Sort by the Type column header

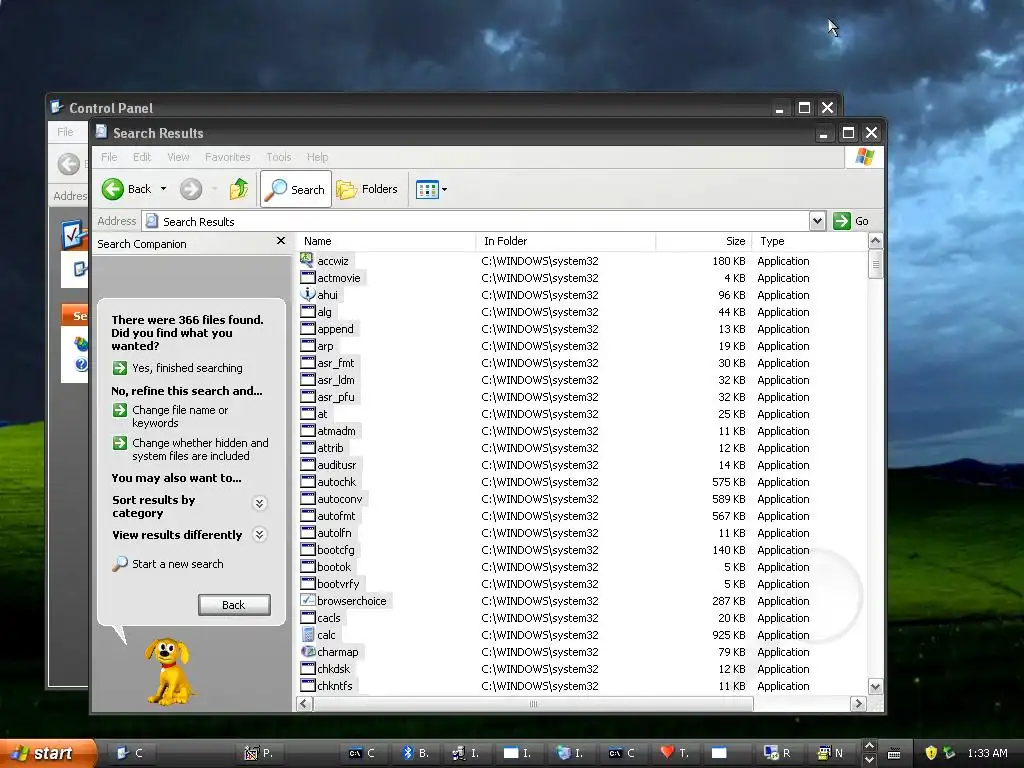(810, 241)
